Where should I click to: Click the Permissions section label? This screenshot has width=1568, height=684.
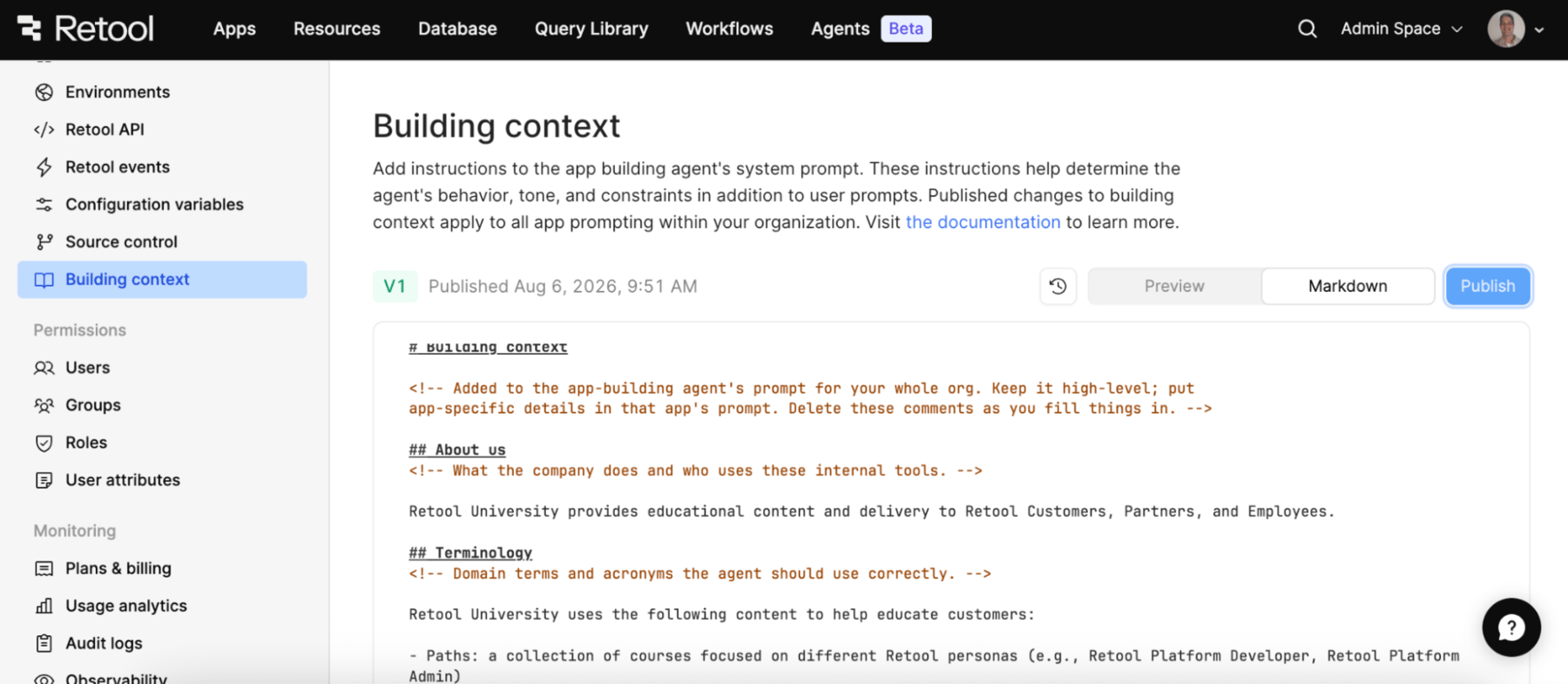pyautogui.click(x=80, y=330)
